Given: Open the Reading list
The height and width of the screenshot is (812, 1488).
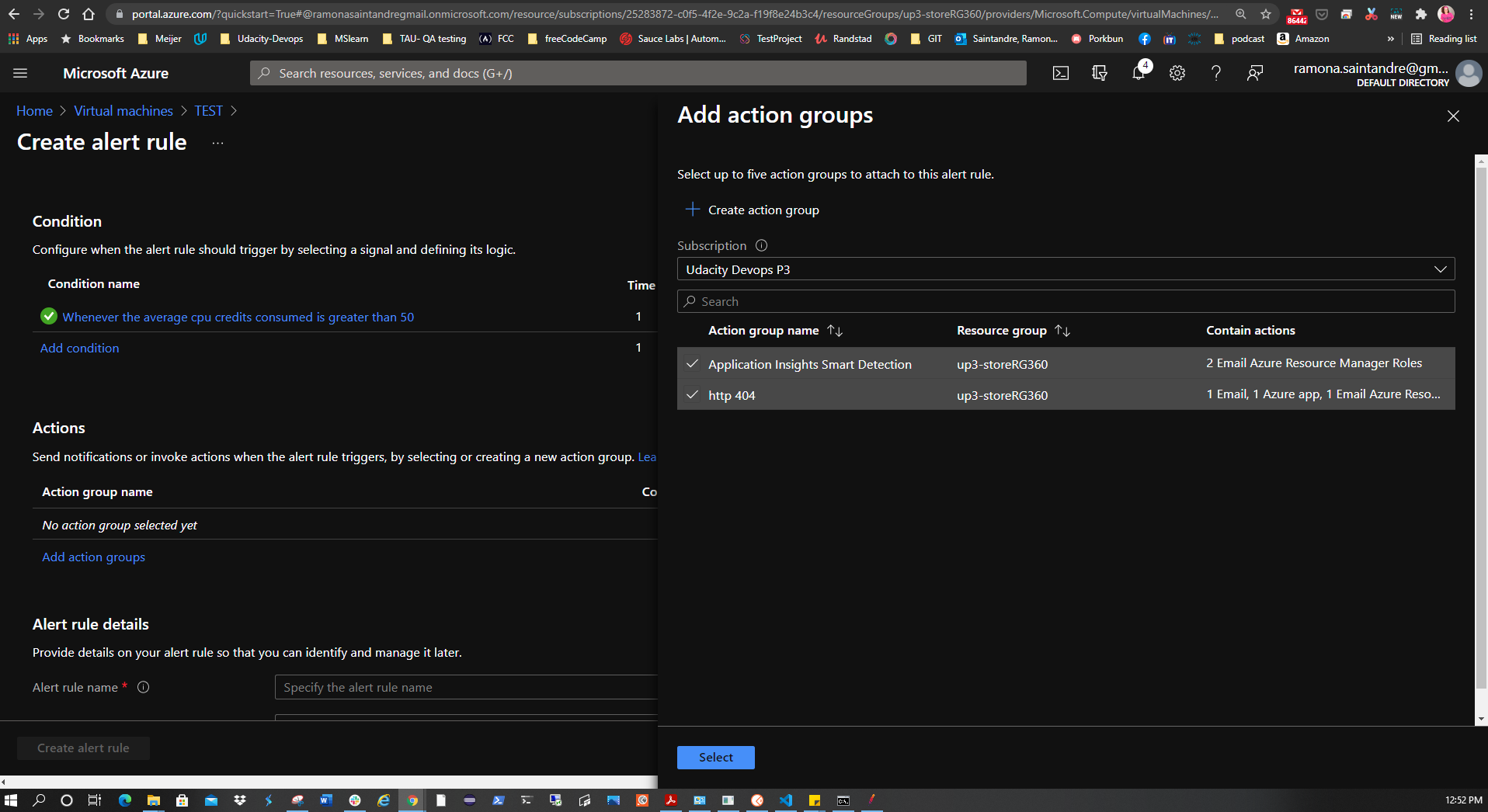Looking at the screenshot, I should (x=1444, y=39).
